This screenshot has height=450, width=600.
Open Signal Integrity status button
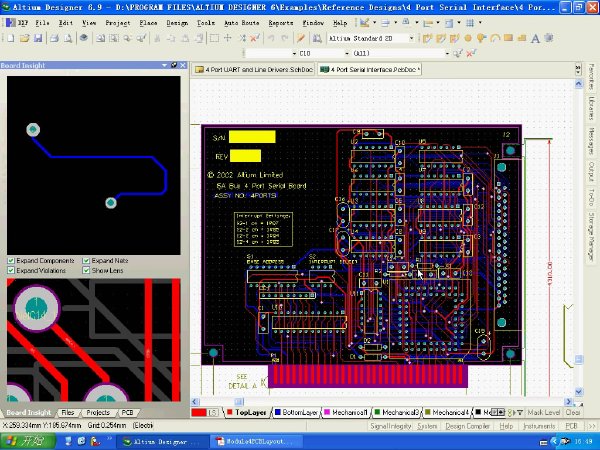[x=390, y=426]
